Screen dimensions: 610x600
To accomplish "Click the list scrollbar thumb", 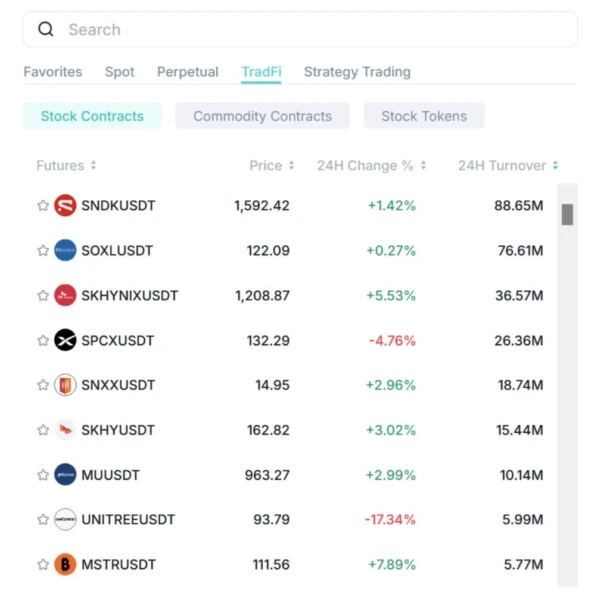I will pos(567,214).
